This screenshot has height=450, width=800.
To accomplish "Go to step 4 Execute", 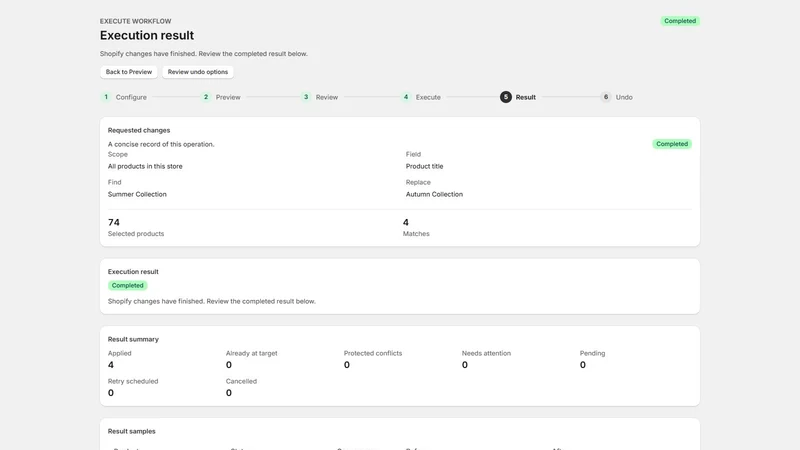I will coord(421,97).
